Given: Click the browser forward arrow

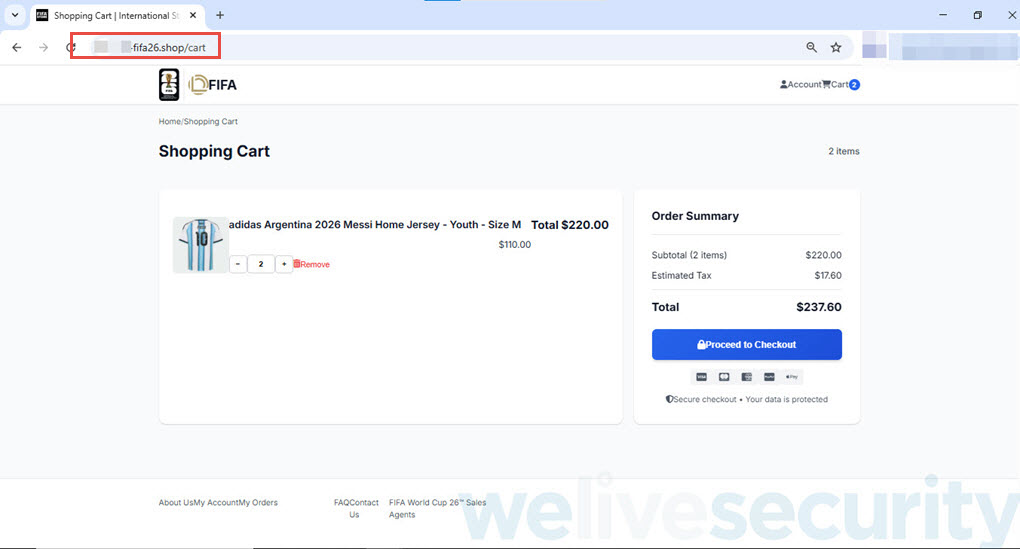Looking at the screenshot, I should pyautogui.click(x=44, y=47).
